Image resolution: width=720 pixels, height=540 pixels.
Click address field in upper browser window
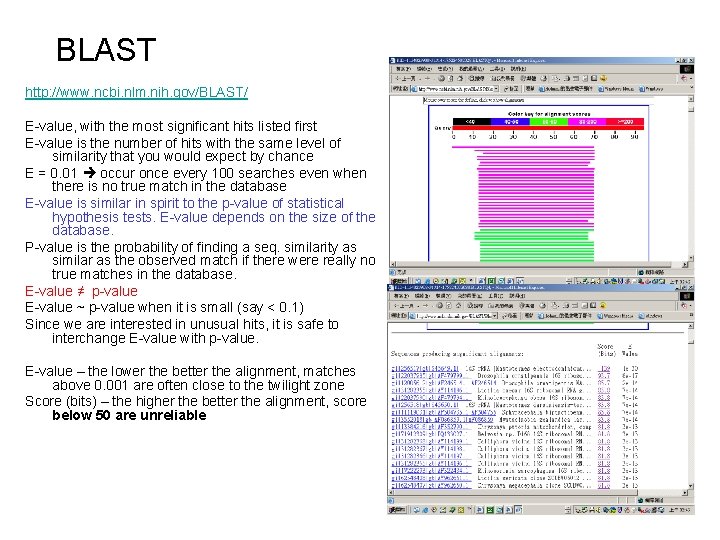(454, 89)
